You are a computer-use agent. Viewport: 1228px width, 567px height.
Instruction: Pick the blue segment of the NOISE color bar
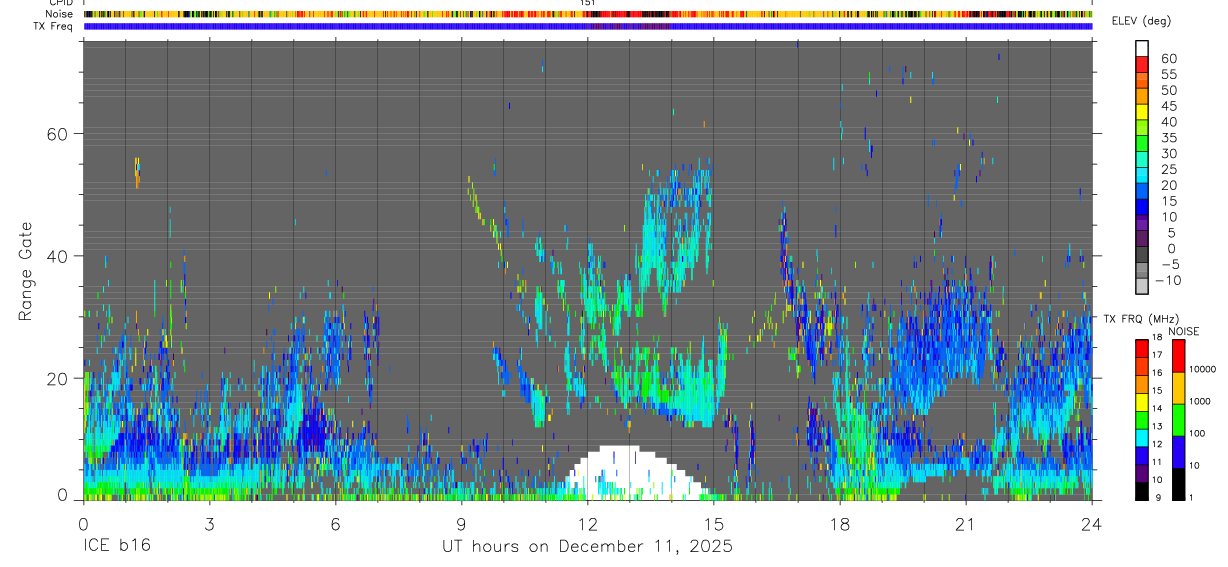click(1178, 452)
